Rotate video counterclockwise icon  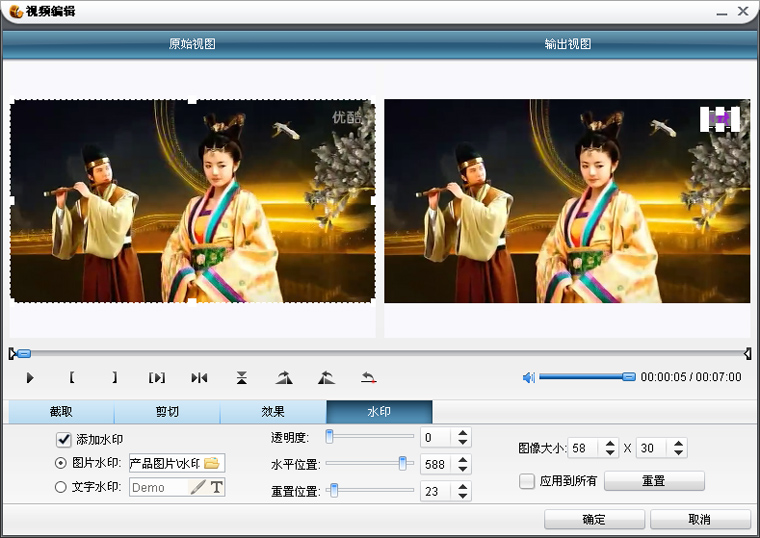coord(326,377)
